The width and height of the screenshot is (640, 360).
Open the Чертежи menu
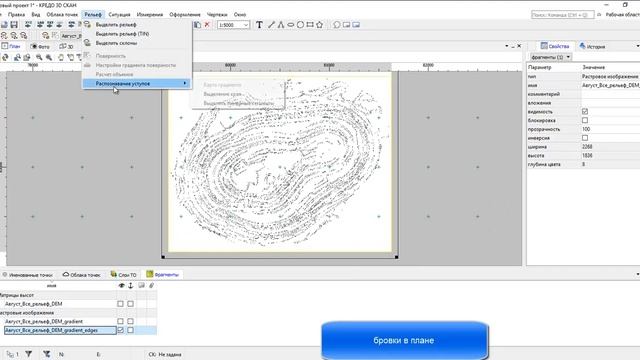[x=217, y=14]
